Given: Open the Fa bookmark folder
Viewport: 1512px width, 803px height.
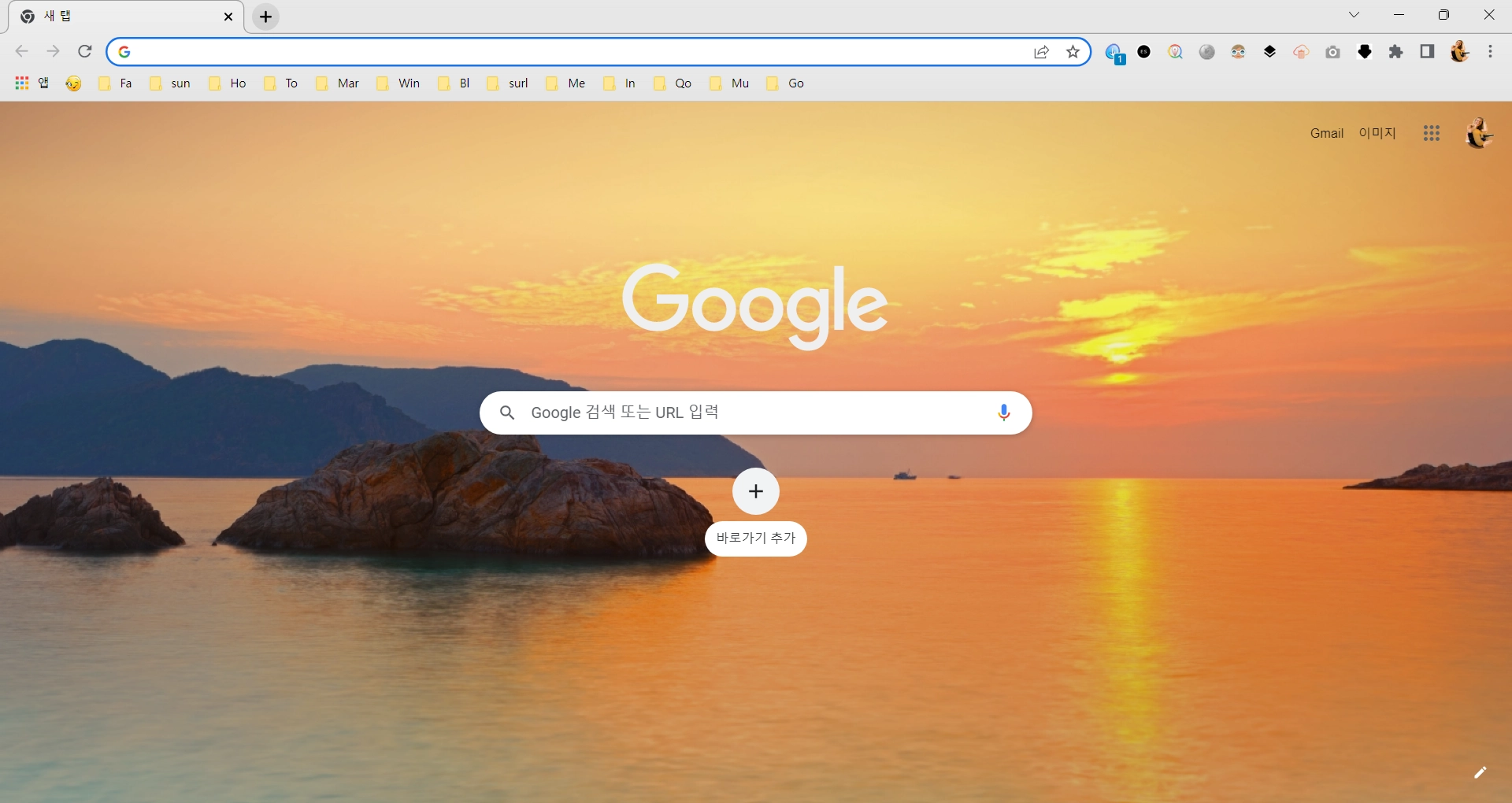Looking at the screenshot, I should pyautogui.click(x=115, y=83).
